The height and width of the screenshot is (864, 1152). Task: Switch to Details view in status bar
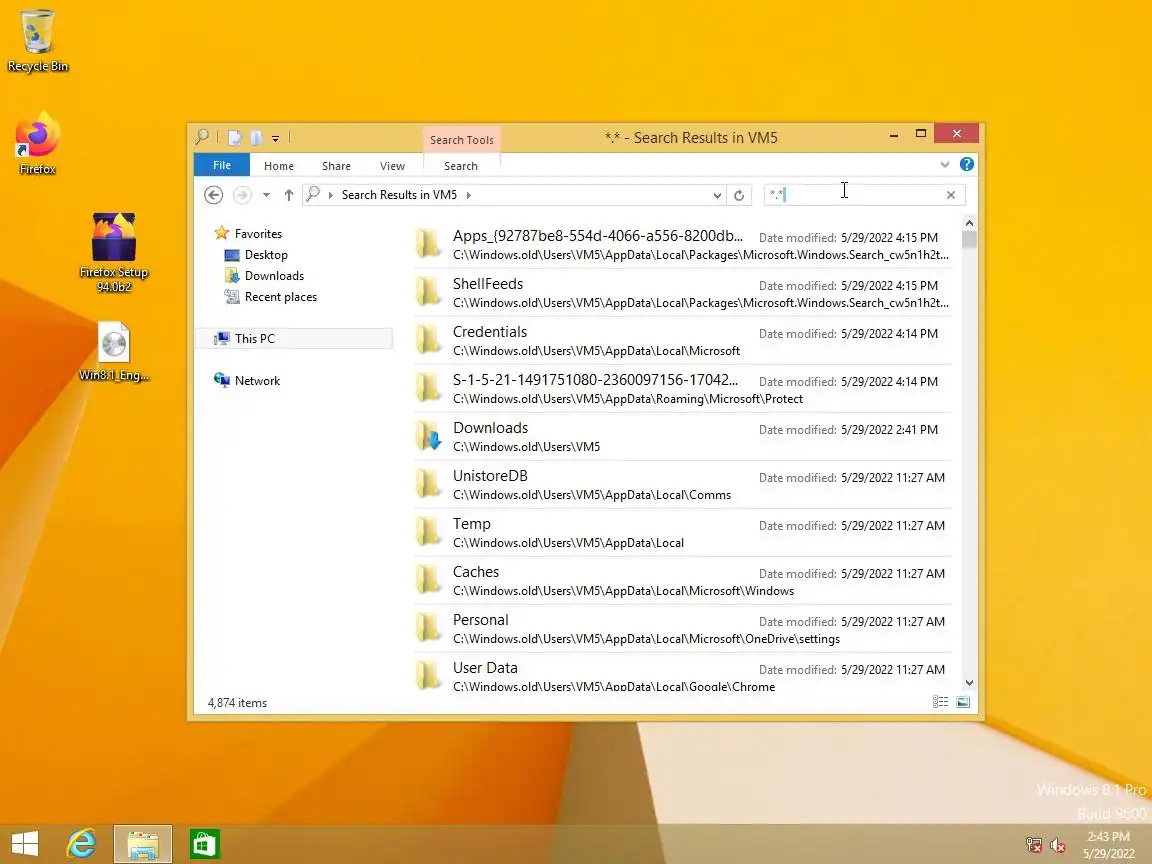(940, 702)
